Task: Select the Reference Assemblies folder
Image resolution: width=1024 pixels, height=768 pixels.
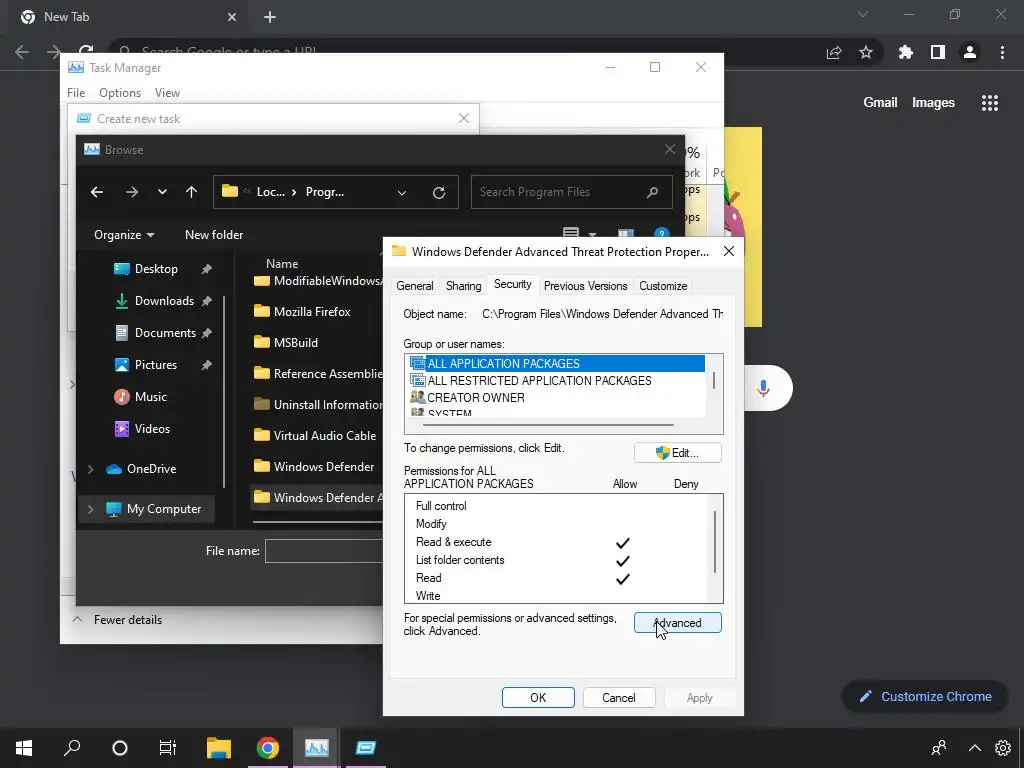Action: 318,374
